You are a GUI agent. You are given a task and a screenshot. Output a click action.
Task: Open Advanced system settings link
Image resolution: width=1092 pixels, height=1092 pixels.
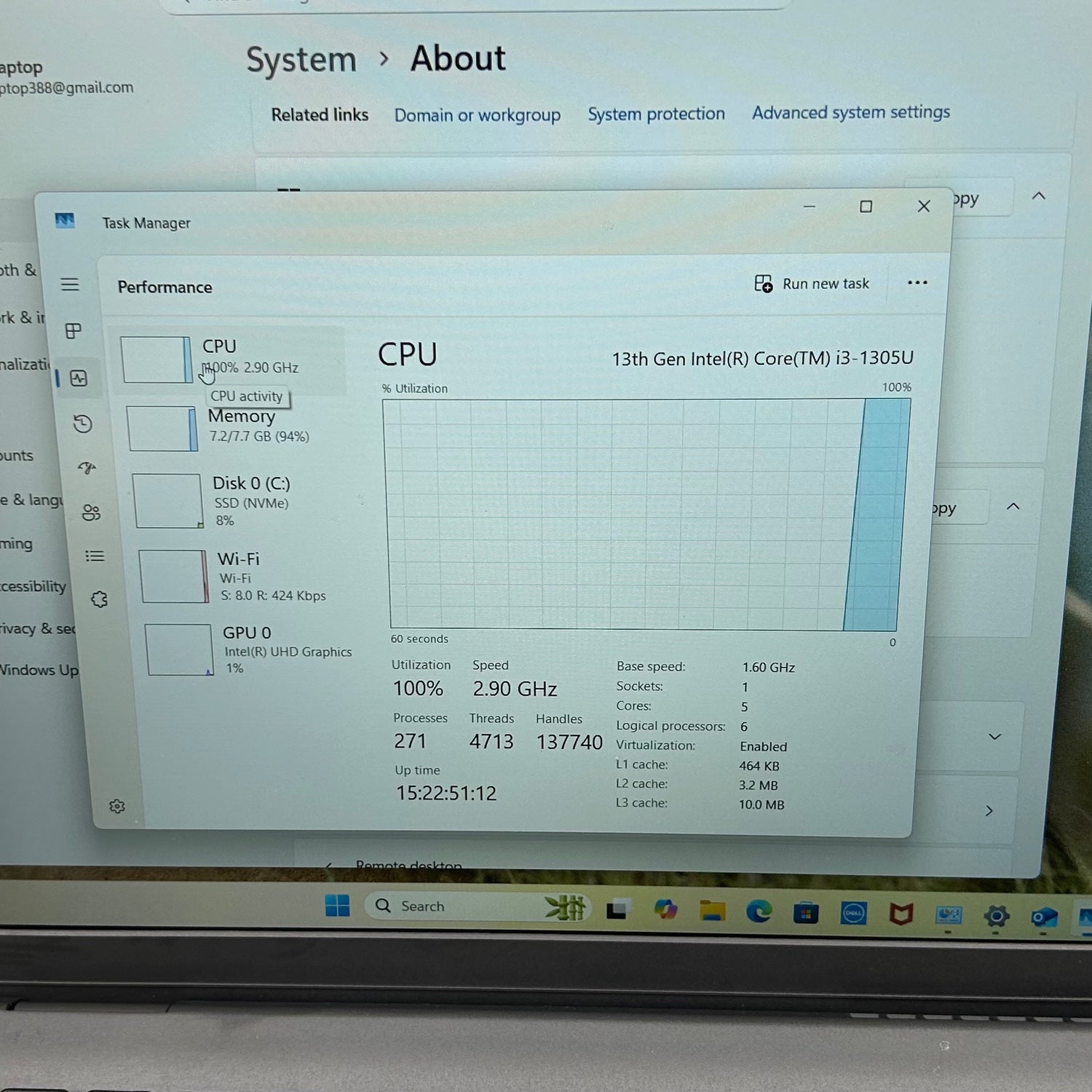[x=850, y=113]
